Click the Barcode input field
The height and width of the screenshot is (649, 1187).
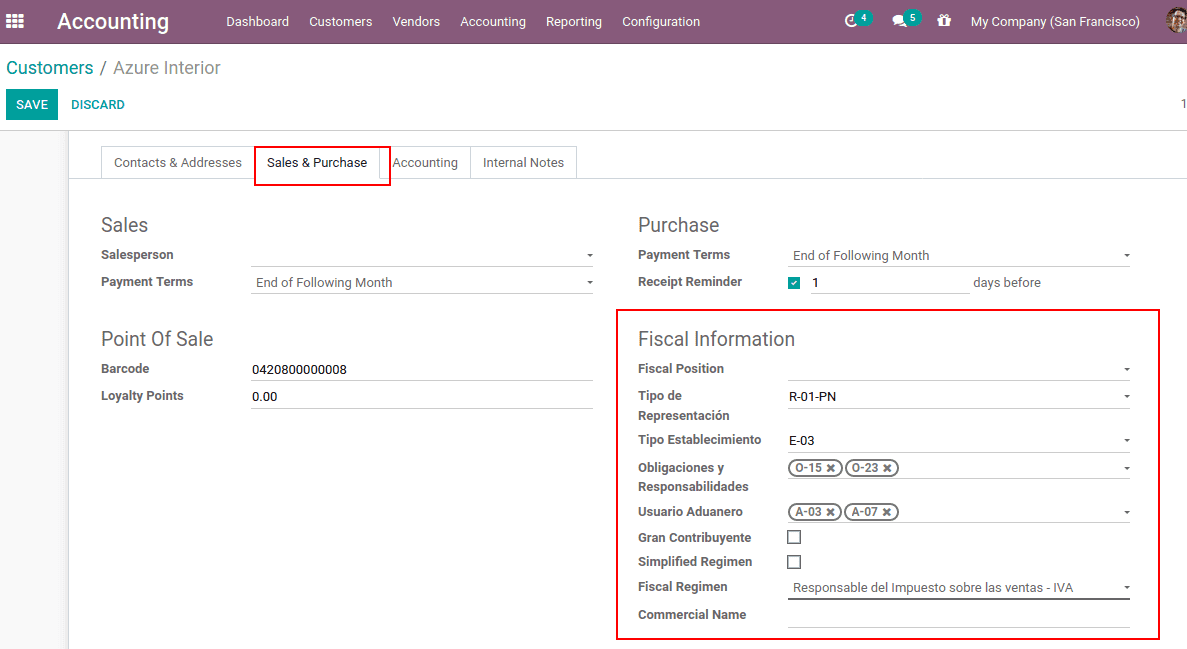422,370
